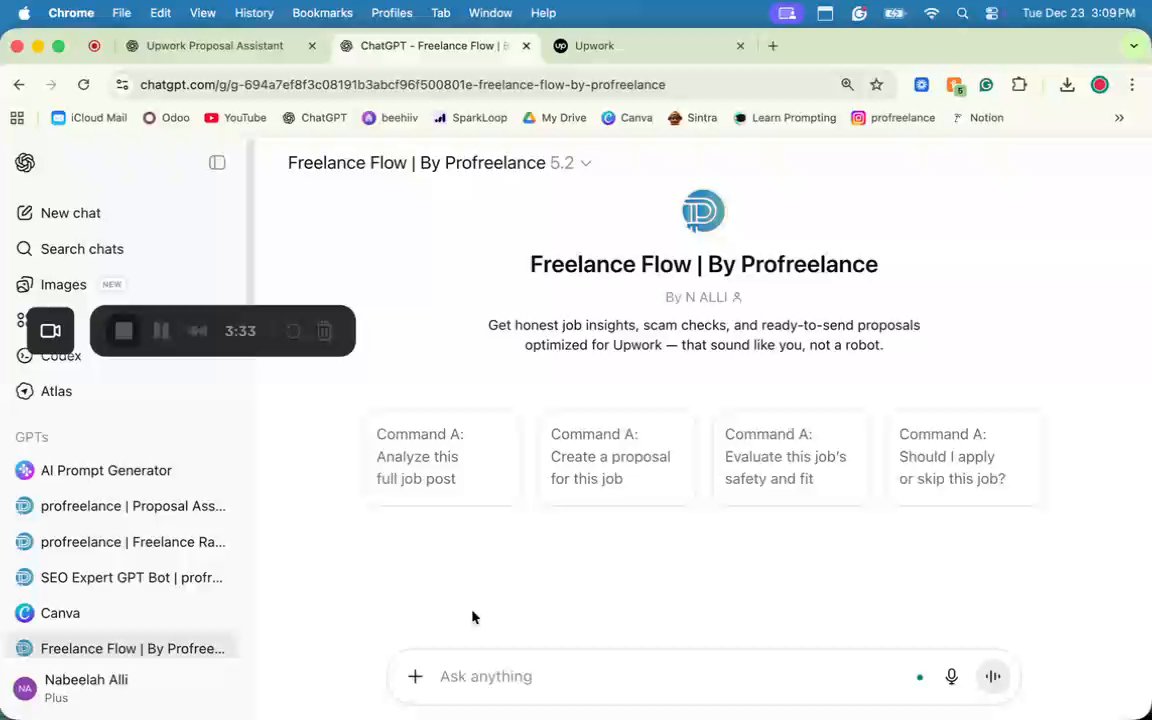
Task: Click the address bar URL
Action: pyautogui.click(x=403, y=84)
